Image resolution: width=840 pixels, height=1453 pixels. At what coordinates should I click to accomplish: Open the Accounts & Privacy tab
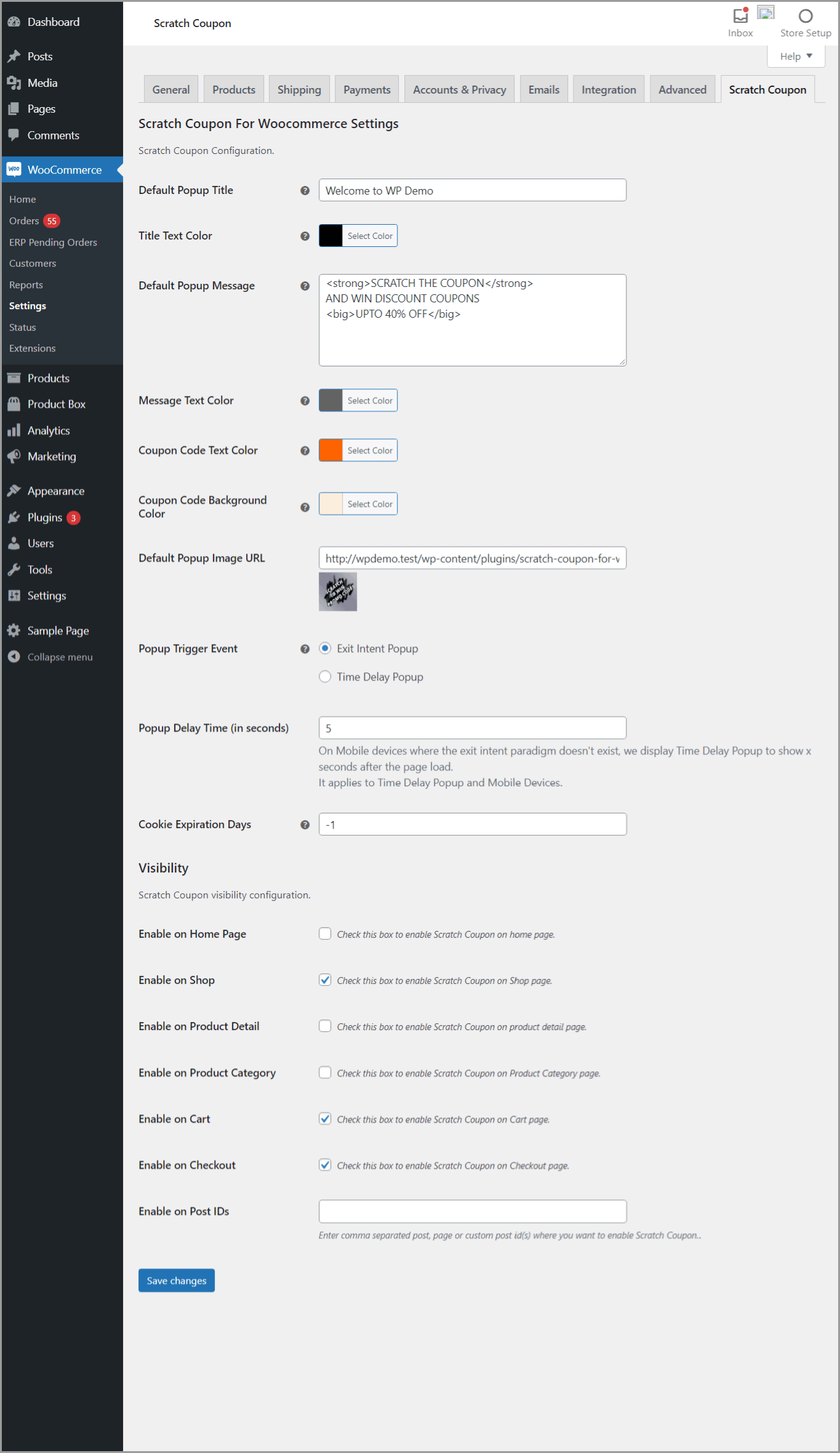460,89
